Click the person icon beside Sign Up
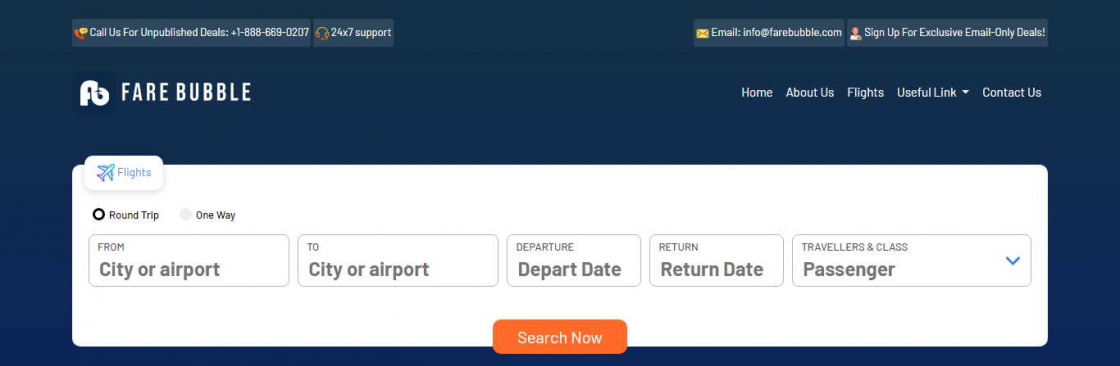1120x366 pixels. 855,33
